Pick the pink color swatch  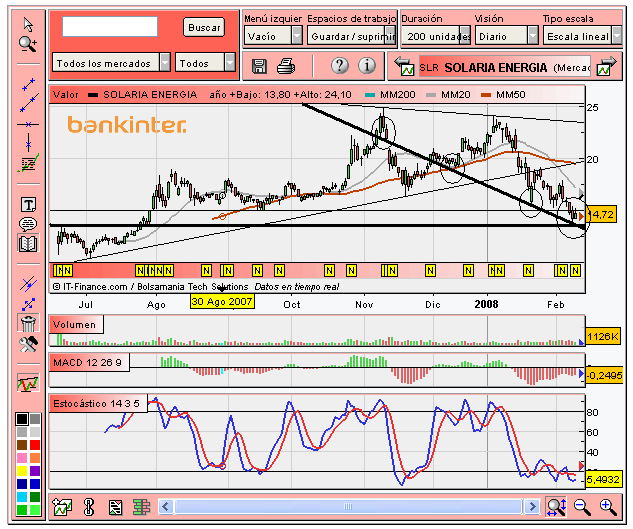pos(22,458)
